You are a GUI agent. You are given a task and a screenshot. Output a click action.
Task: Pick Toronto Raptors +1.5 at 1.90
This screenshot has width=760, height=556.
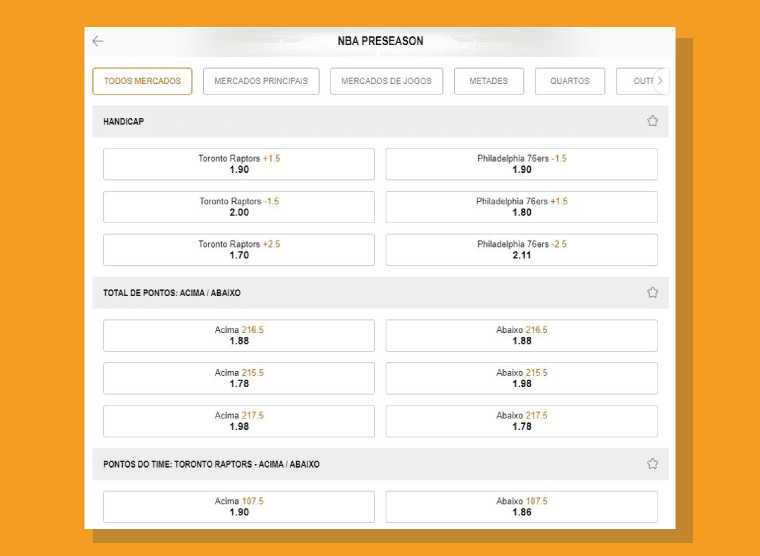[239, 164]
